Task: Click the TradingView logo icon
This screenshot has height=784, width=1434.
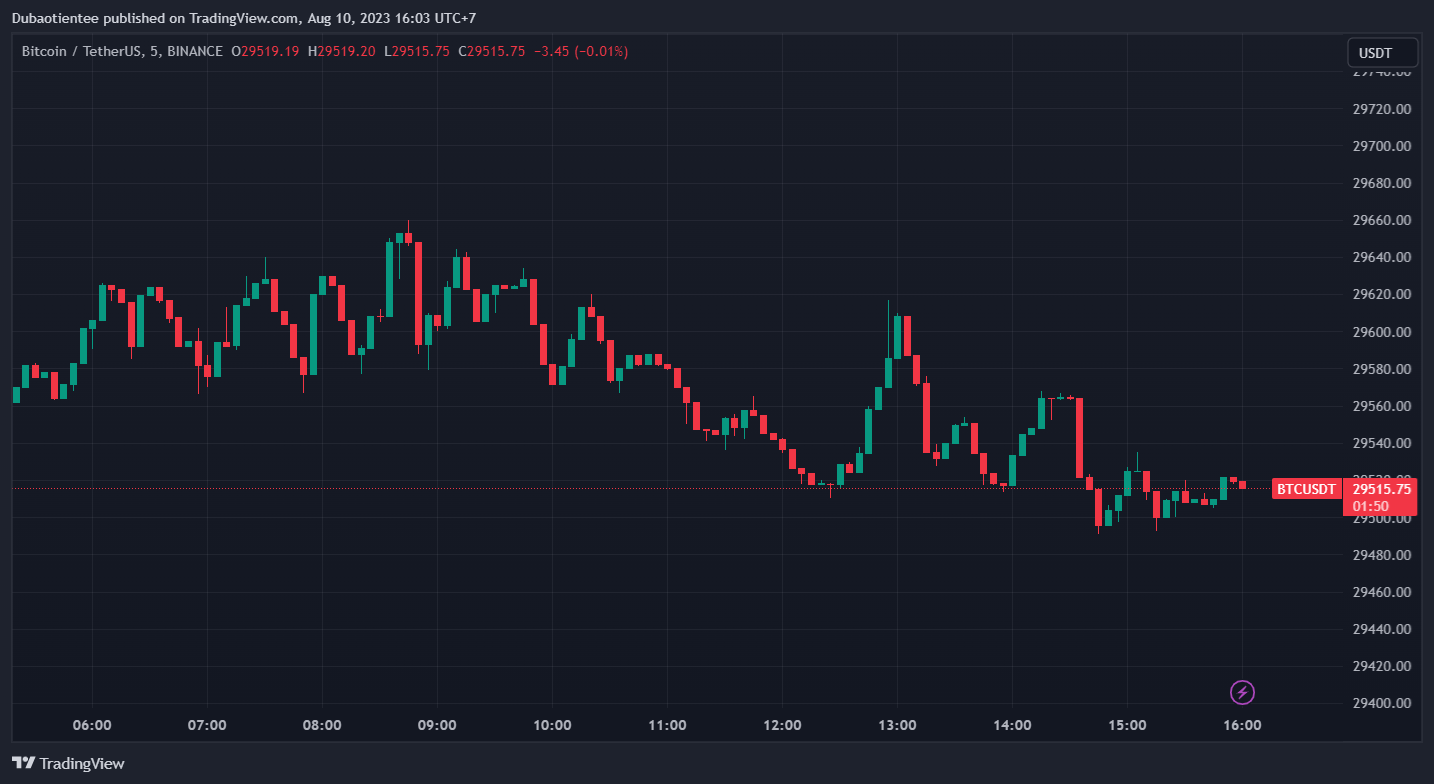Action: pyautogui.click(x=24, y=763)
